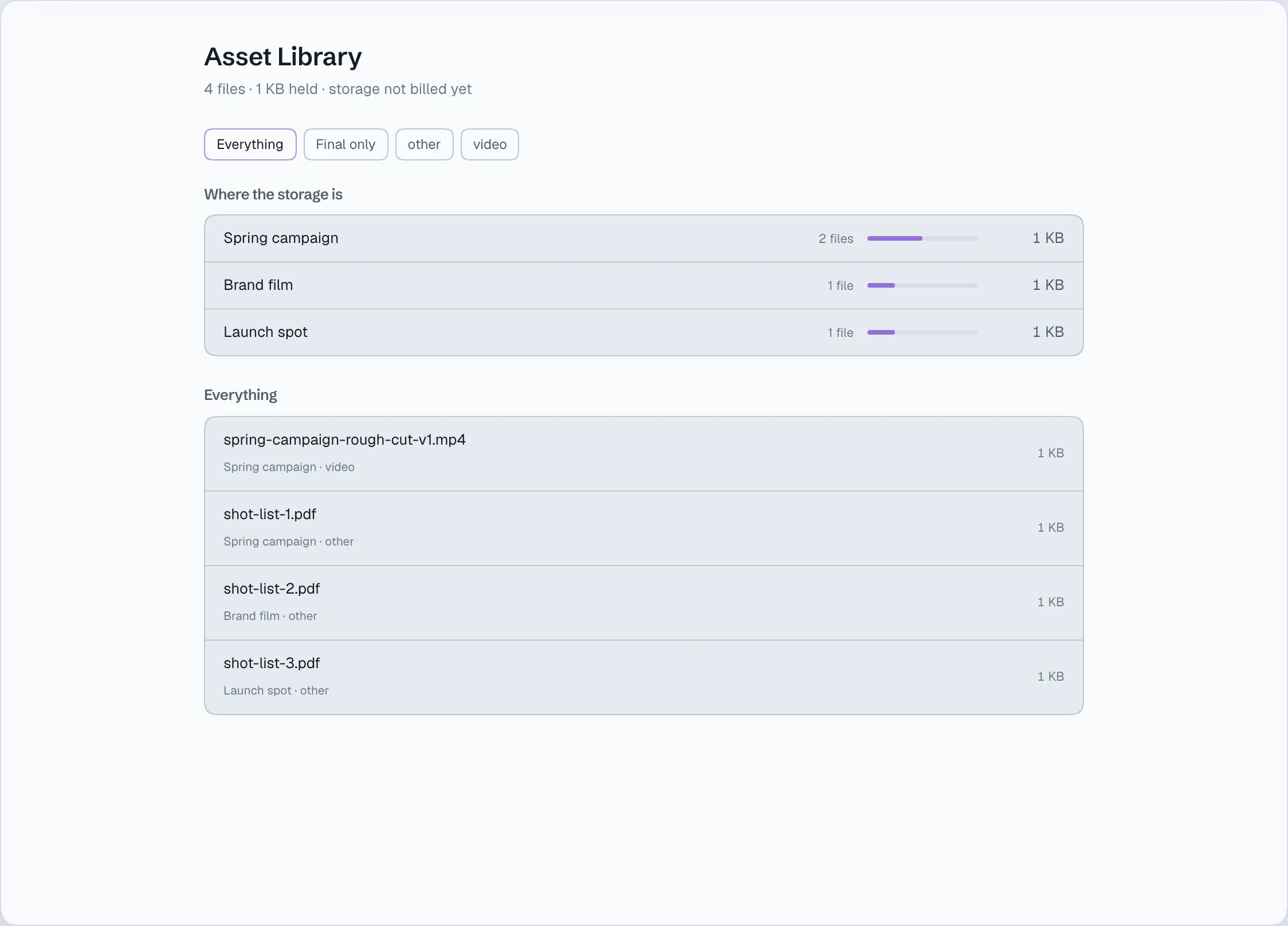Viewport: 1288px width, 926px height.
Task: Click the 1 KB size of shot-list-3.pdf
Action: tap(1051, 677)
